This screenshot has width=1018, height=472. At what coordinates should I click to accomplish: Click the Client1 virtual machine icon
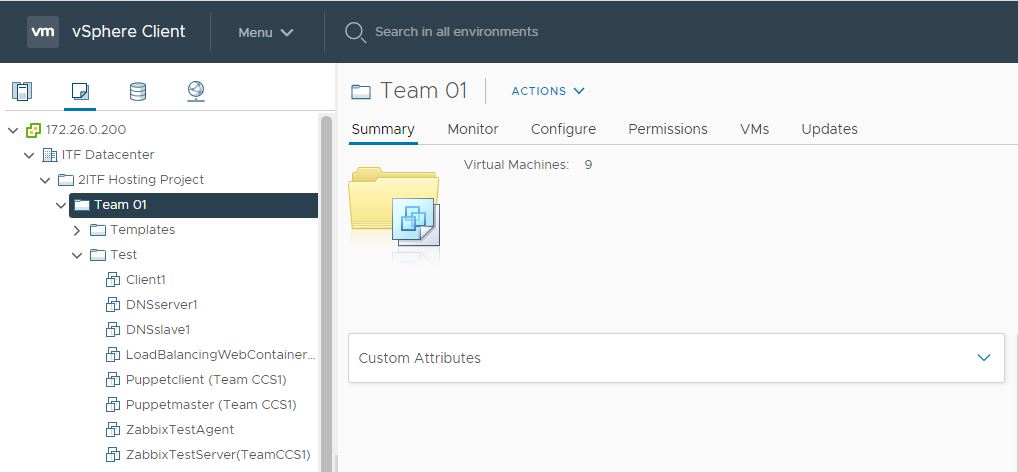pos(112,280)
